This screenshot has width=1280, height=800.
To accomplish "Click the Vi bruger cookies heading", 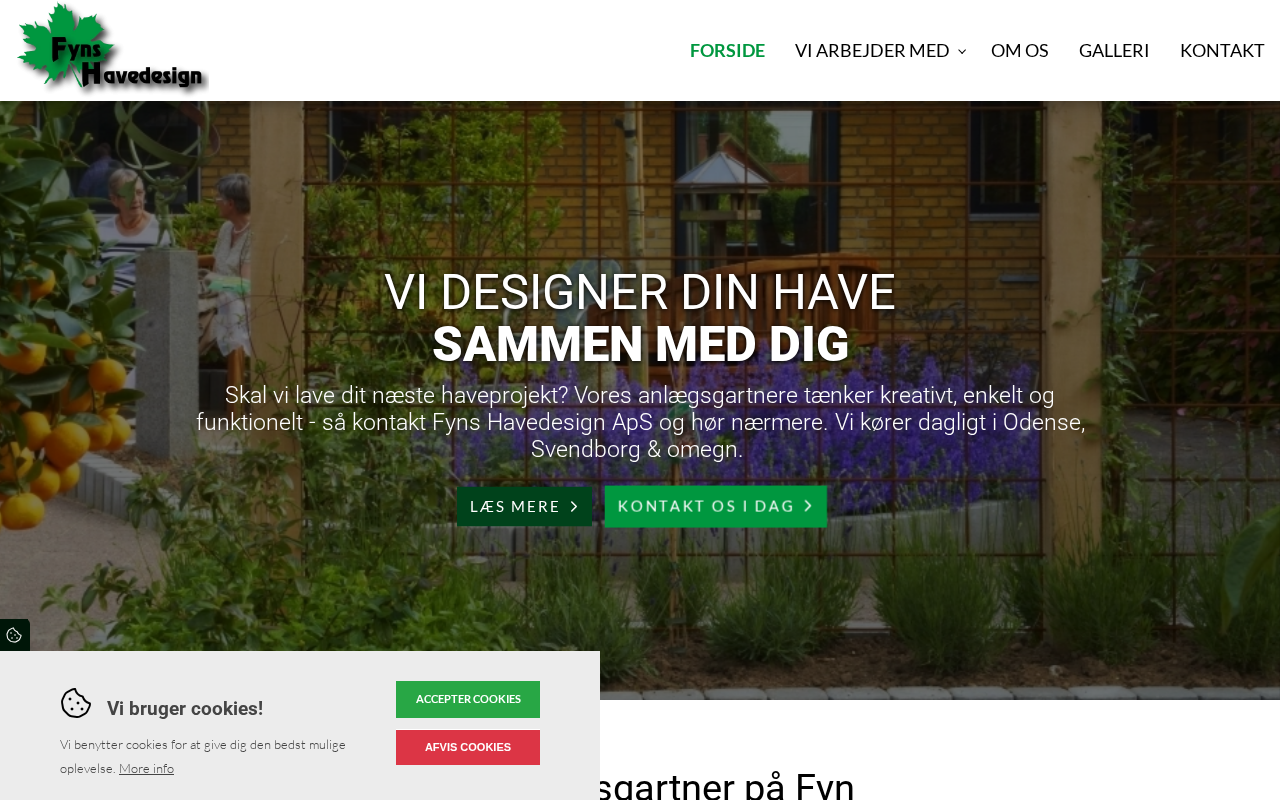I will tap(185, 708).
